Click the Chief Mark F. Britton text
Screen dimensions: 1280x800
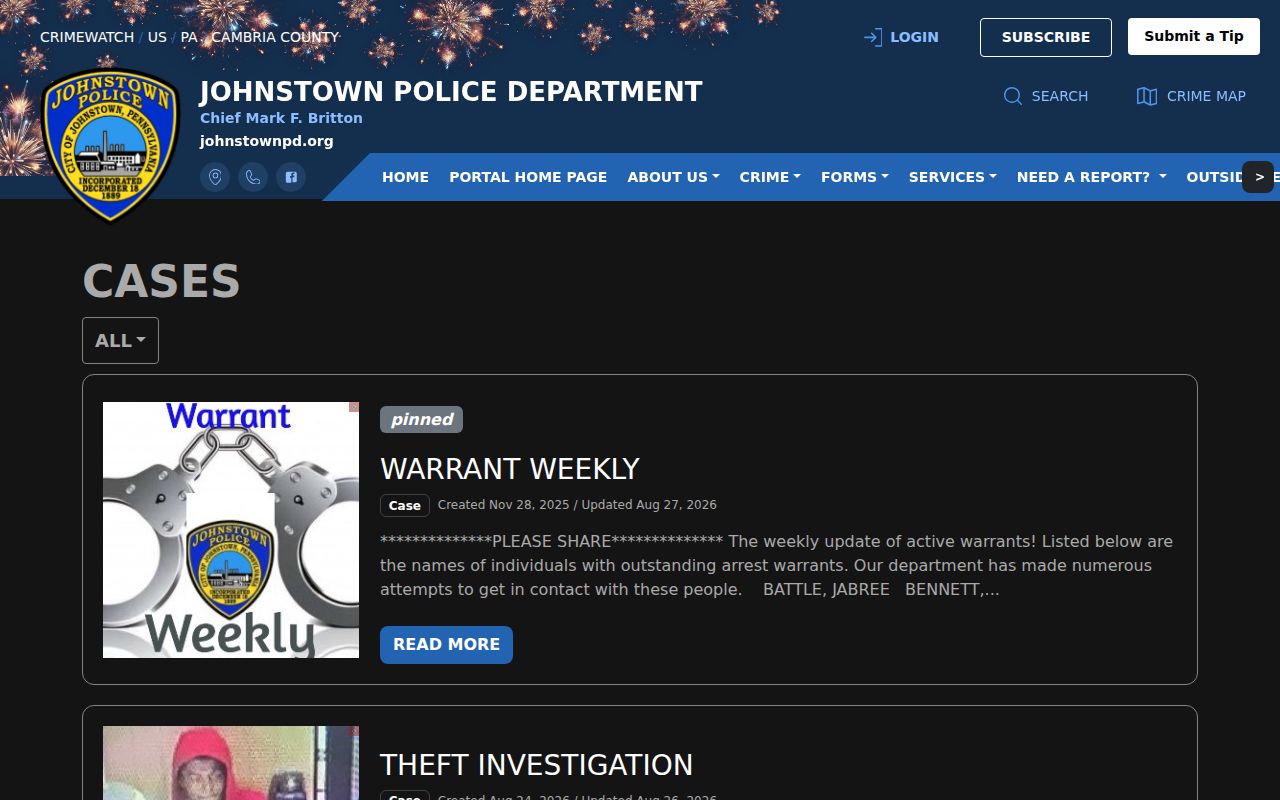pos(281,118)
